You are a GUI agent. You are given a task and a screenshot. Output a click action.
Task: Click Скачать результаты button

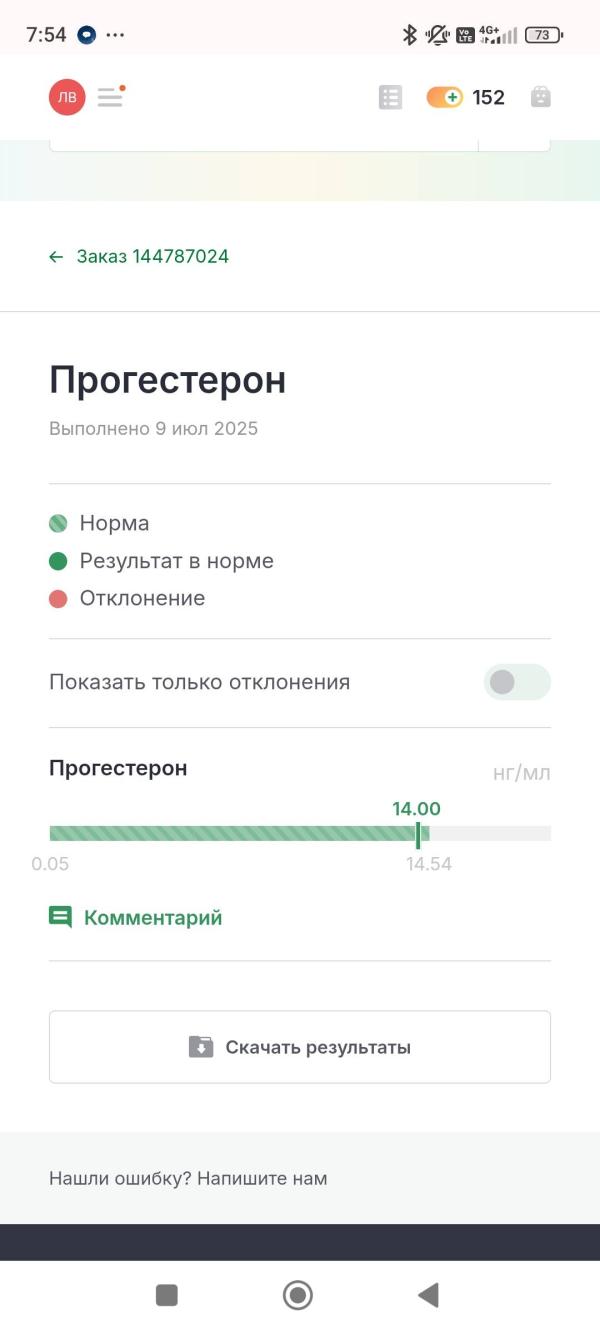(300, 1047)
